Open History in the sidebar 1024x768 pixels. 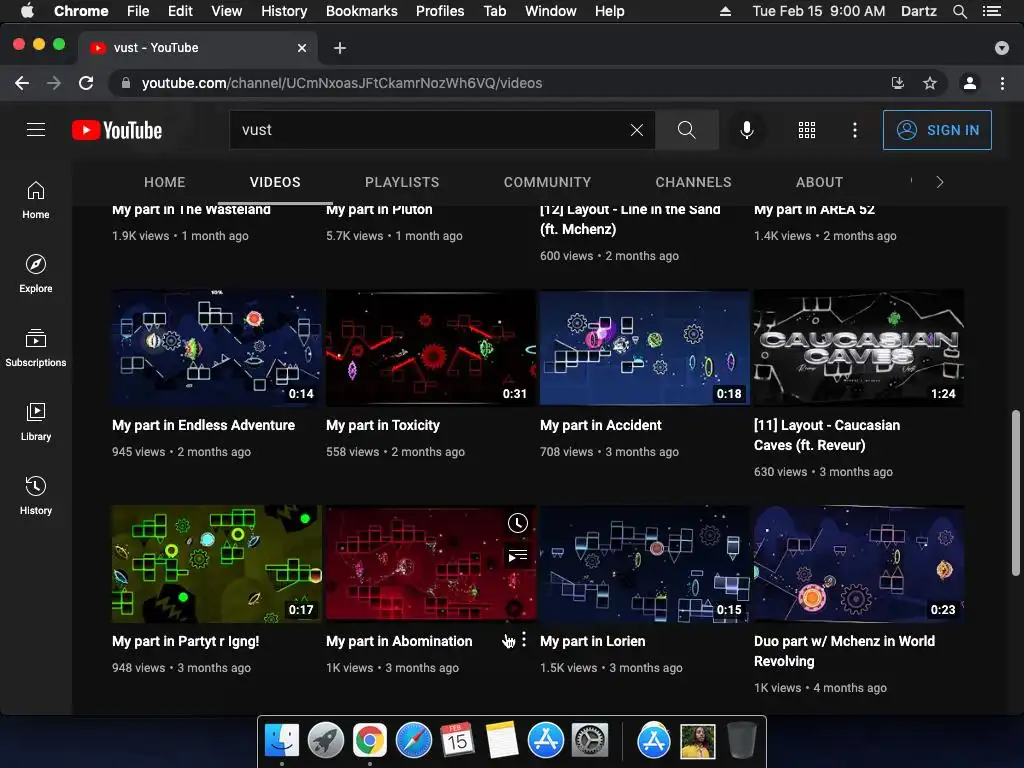pos(36,496)
